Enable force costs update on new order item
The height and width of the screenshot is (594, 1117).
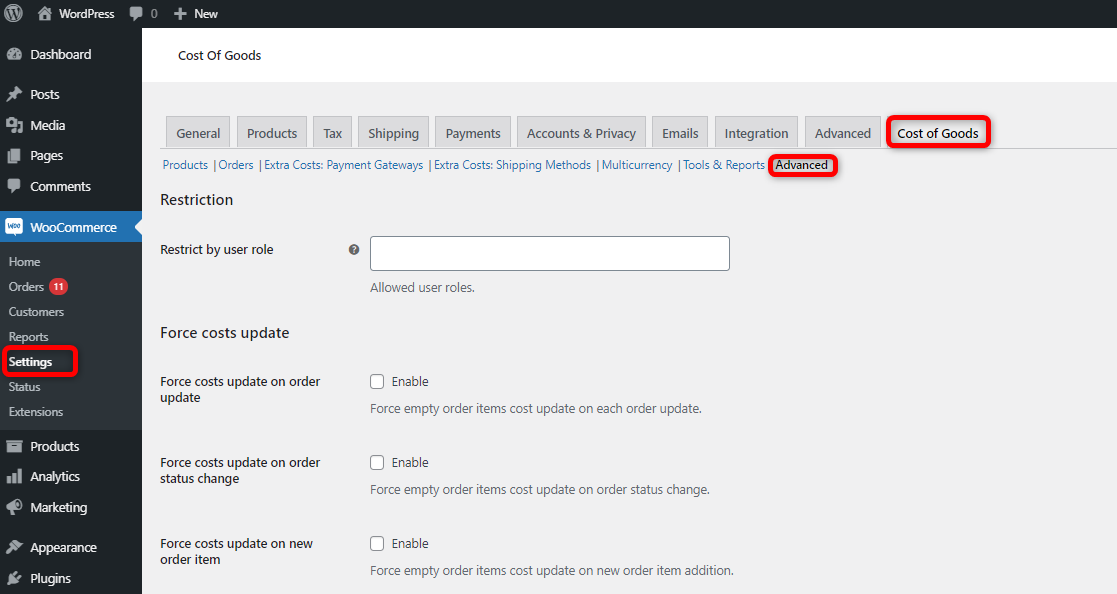tap(377, 544)
